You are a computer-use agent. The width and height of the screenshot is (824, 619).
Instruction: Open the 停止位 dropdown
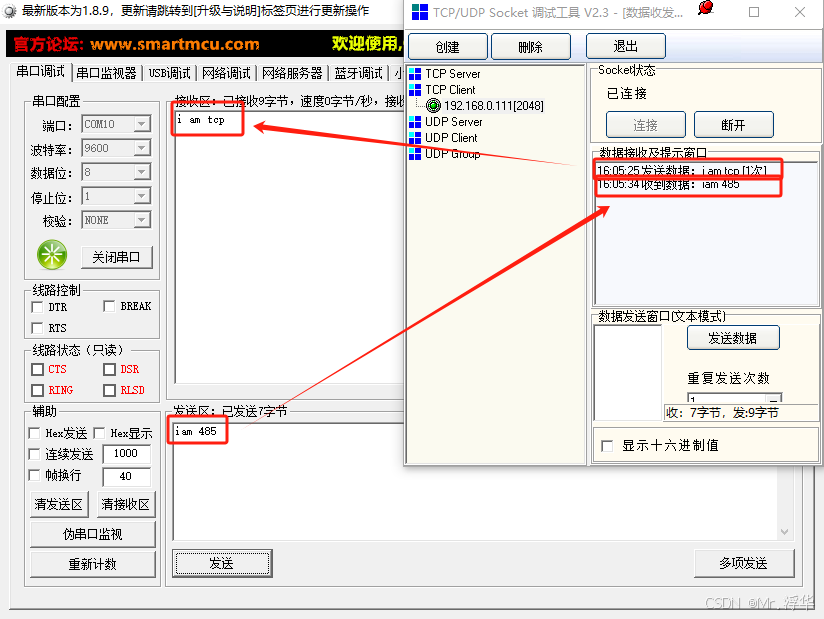click(141, 196)
